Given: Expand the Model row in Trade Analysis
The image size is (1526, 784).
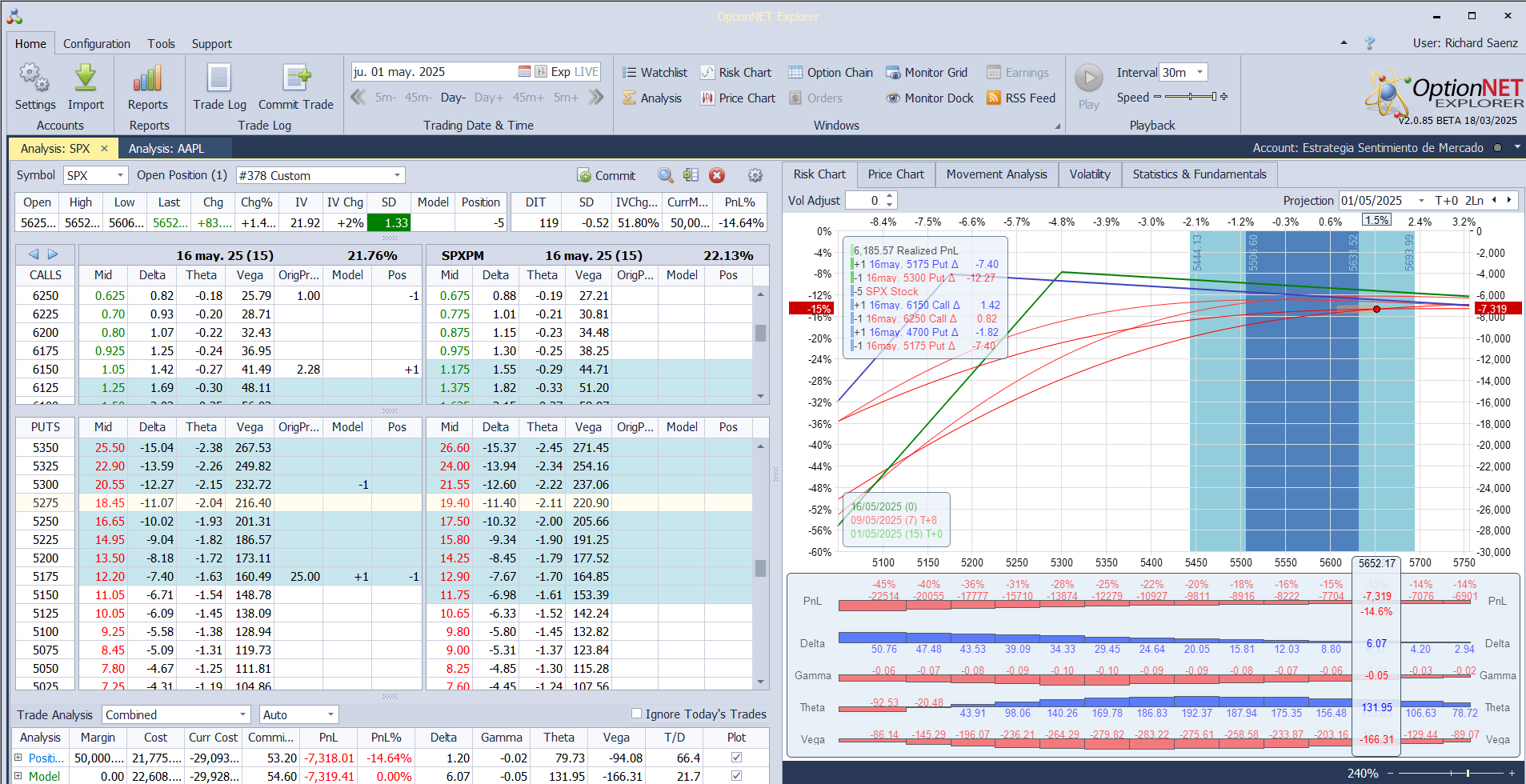Looking at the screenshot, I should [18, 775].
